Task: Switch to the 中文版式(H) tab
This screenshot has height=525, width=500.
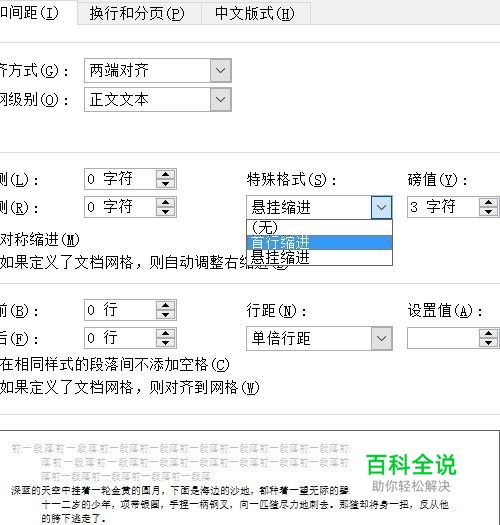Action: click(256, 13)
